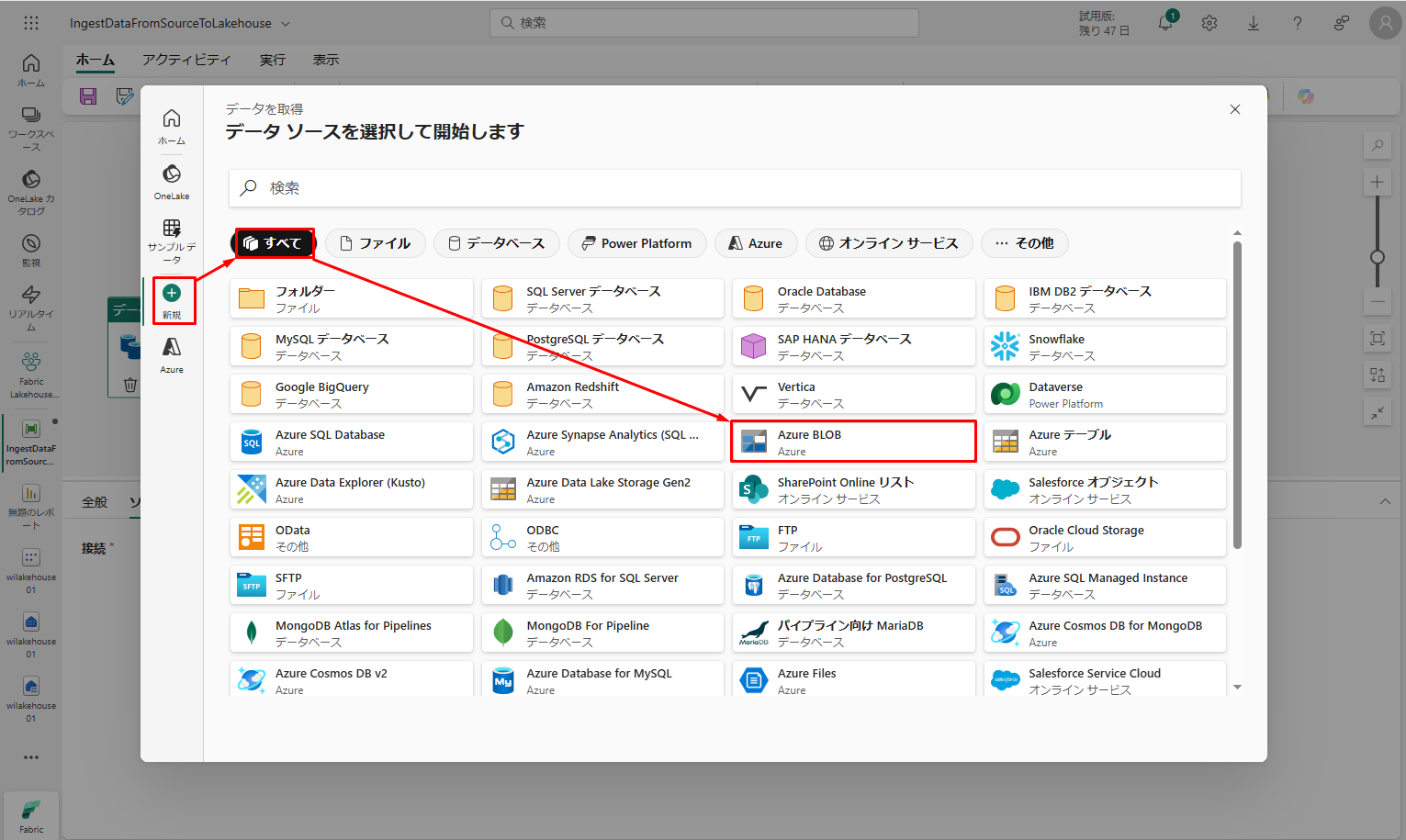Open 実行 ribbon tab

point(272,60)
